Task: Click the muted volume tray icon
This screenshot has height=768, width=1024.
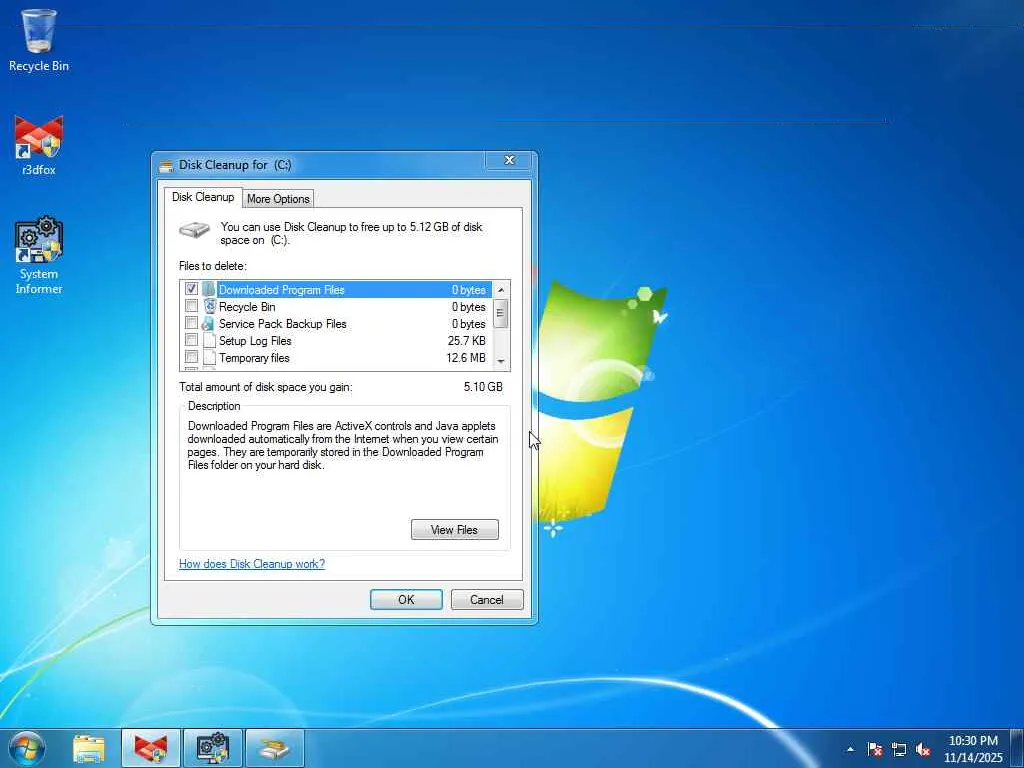Action: 923,749
